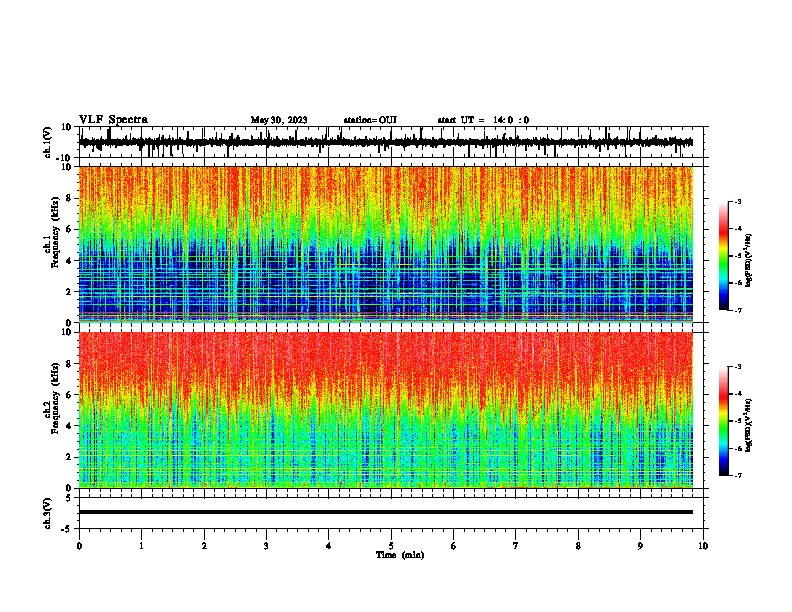Click the time axis tick label '6'

click(x=454, y=546)
